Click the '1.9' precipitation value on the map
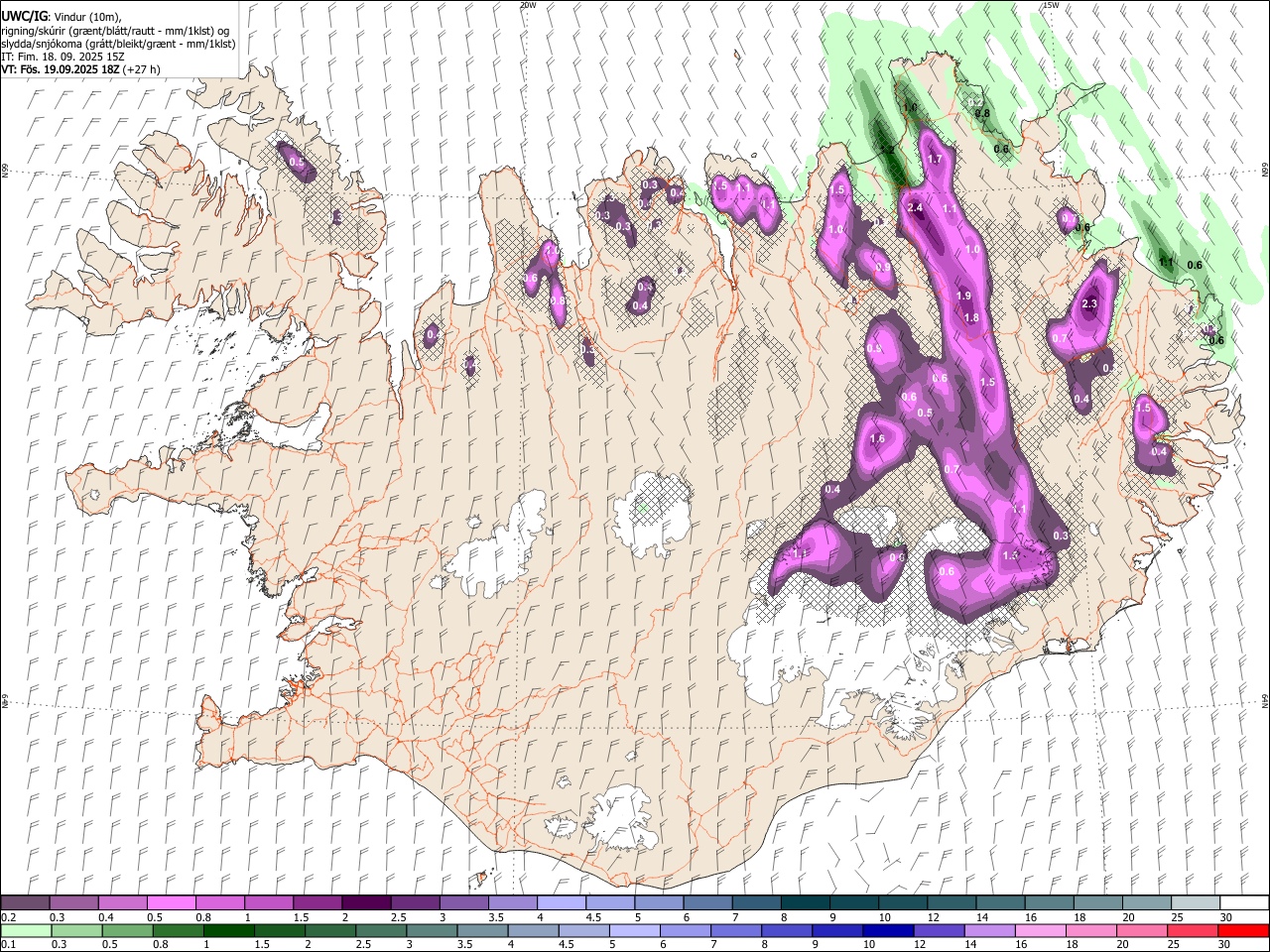This screenshot has width=1270, height=952. click(x=963, y=296)
